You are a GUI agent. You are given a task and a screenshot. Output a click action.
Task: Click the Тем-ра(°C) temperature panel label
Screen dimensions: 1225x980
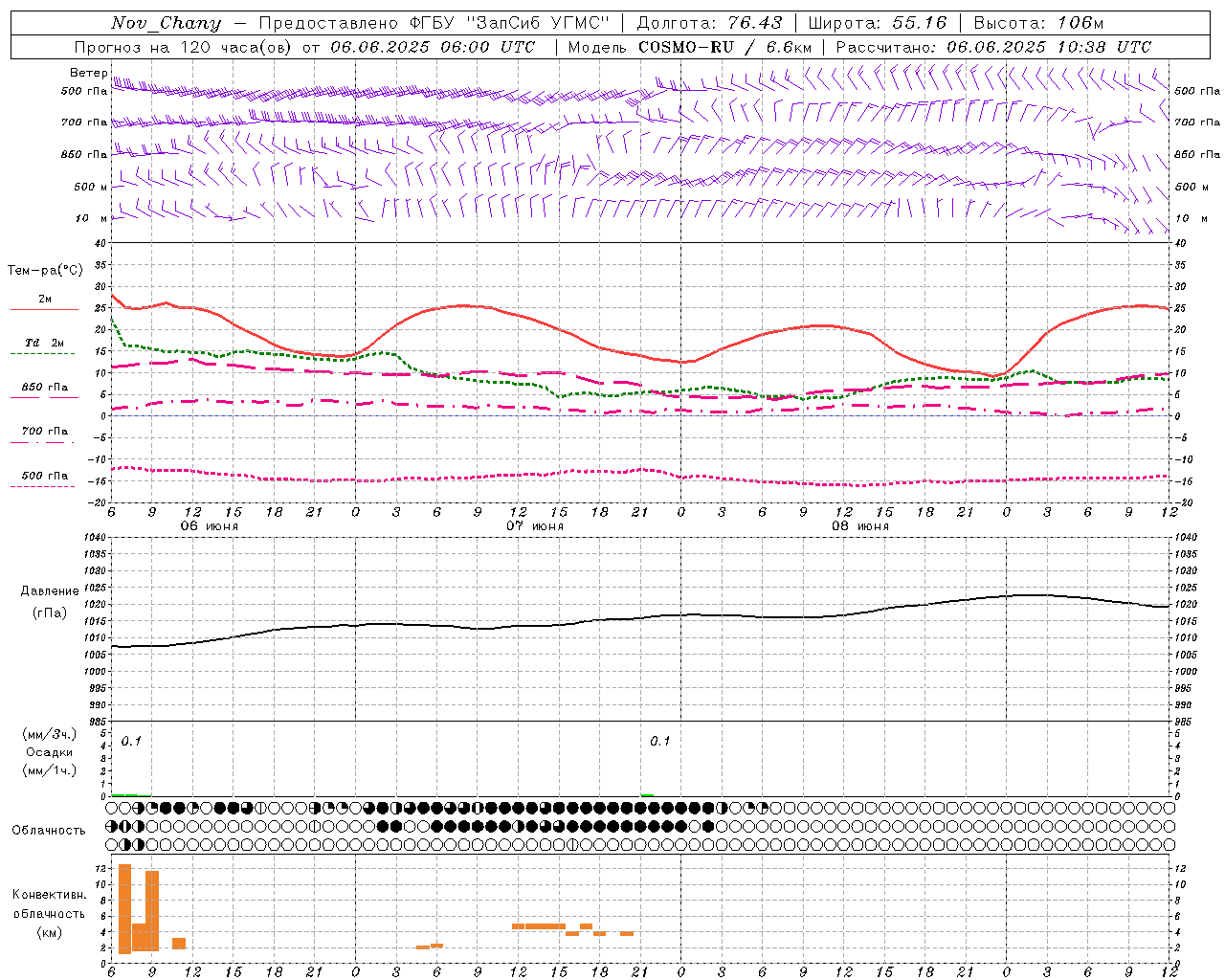tap(45, 271)
